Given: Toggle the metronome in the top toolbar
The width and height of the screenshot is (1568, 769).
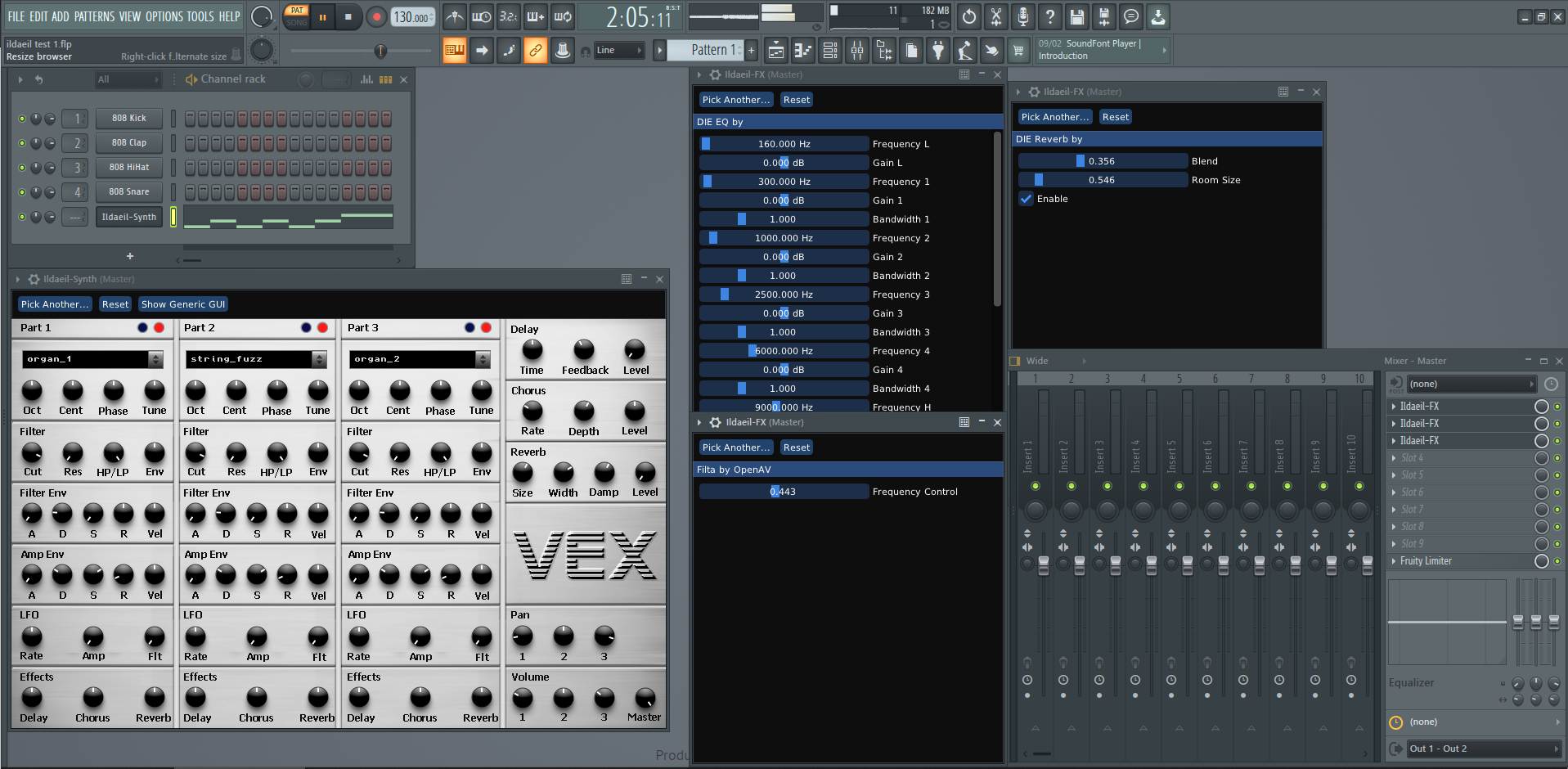Looking at the screenshot, I should (455, 16).
